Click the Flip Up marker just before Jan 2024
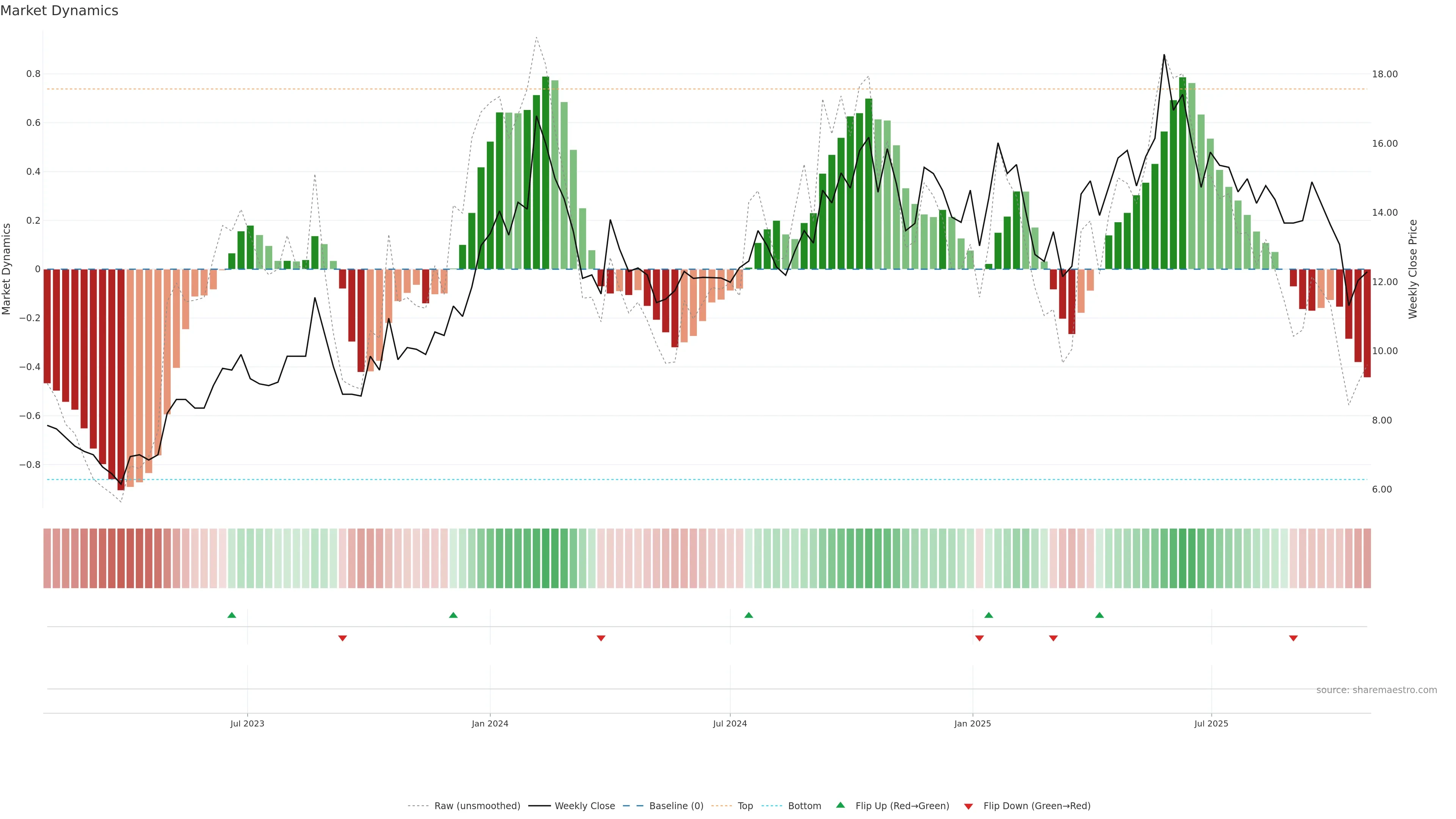 (453, 615)
